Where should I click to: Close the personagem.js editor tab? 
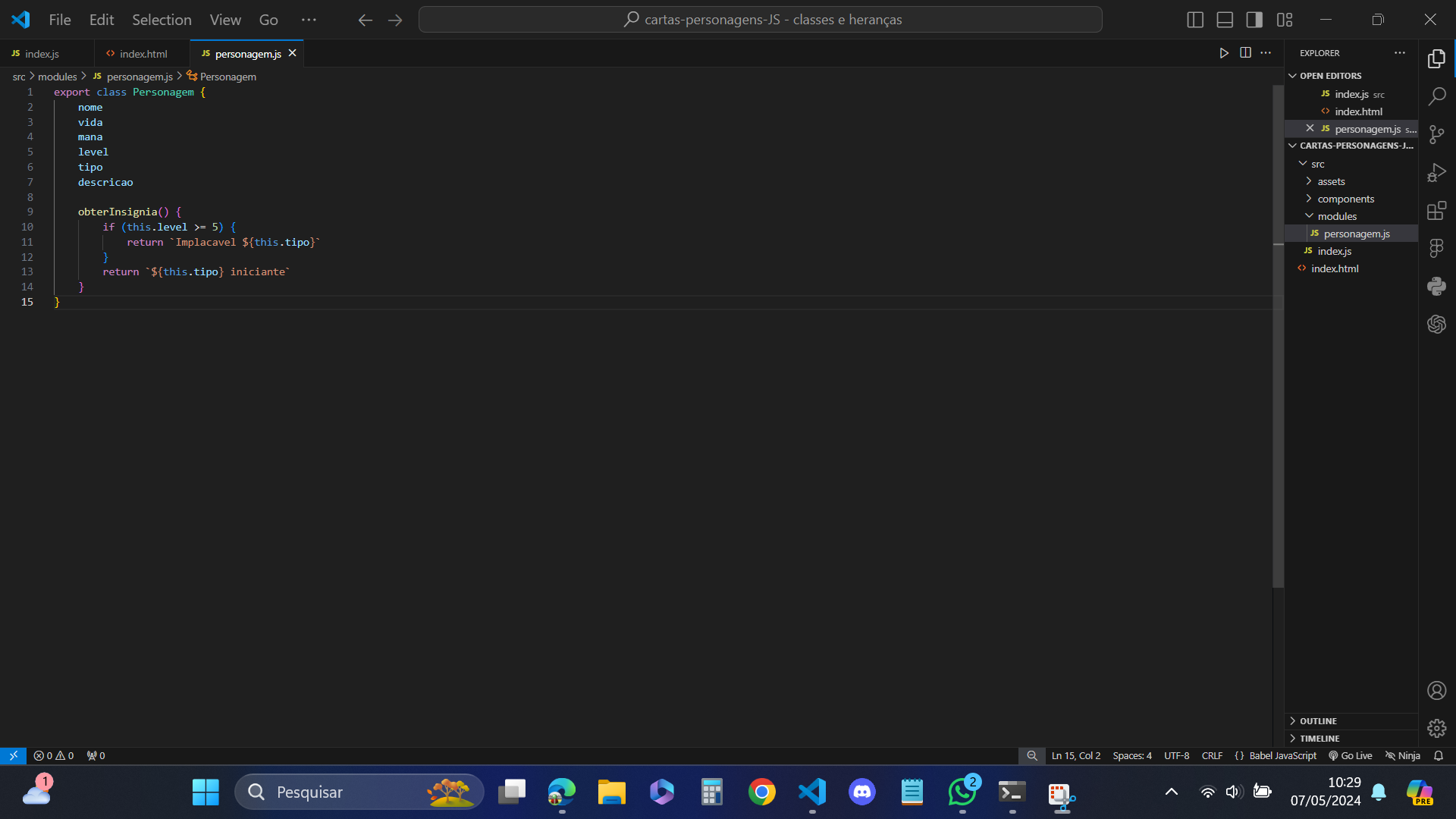tap(292, 53)
